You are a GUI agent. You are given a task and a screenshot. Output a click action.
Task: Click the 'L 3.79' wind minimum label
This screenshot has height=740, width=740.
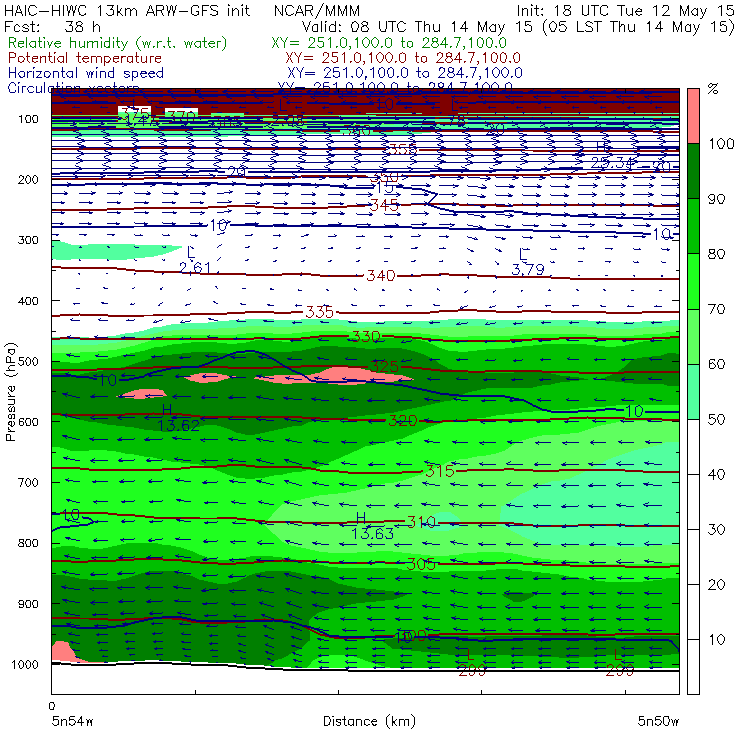coord(528,262)
